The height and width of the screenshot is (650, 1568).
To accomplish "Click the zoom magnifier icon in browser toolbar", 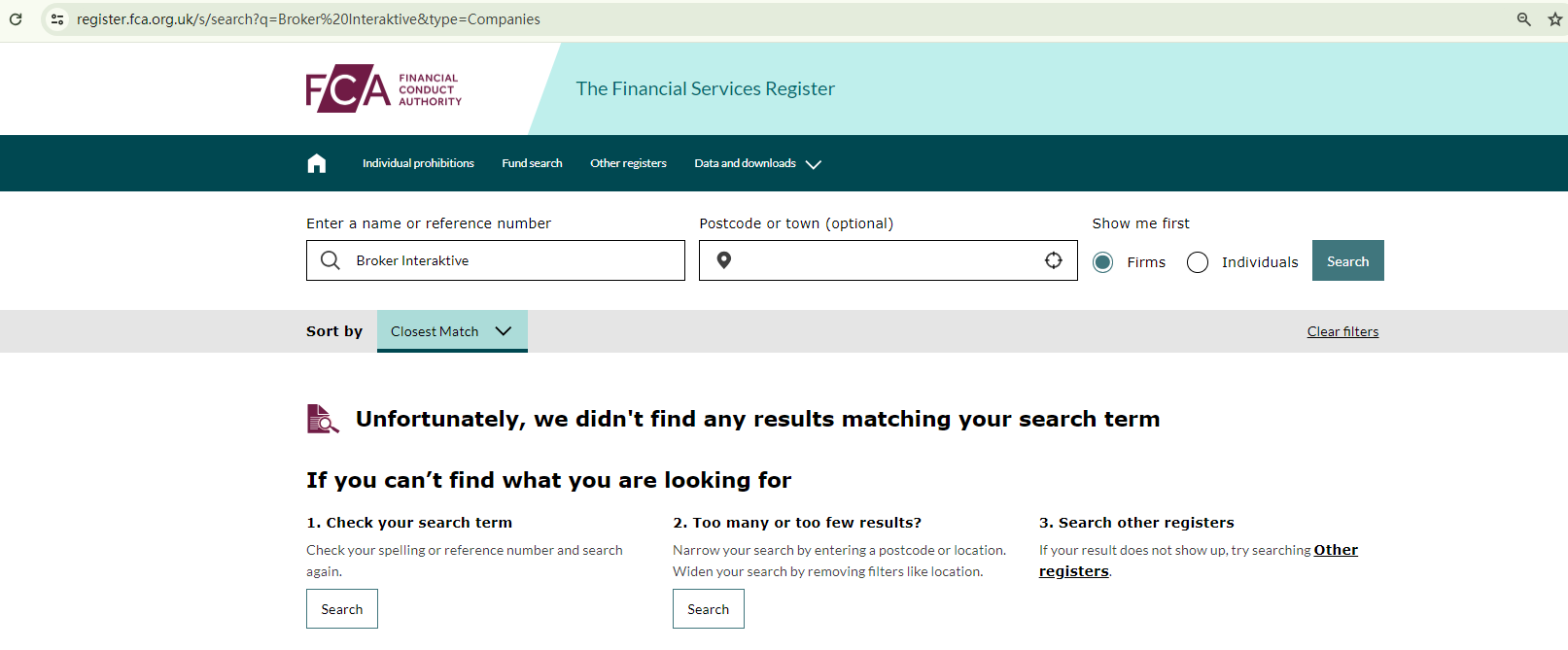I will click(x=1523, y=19).
